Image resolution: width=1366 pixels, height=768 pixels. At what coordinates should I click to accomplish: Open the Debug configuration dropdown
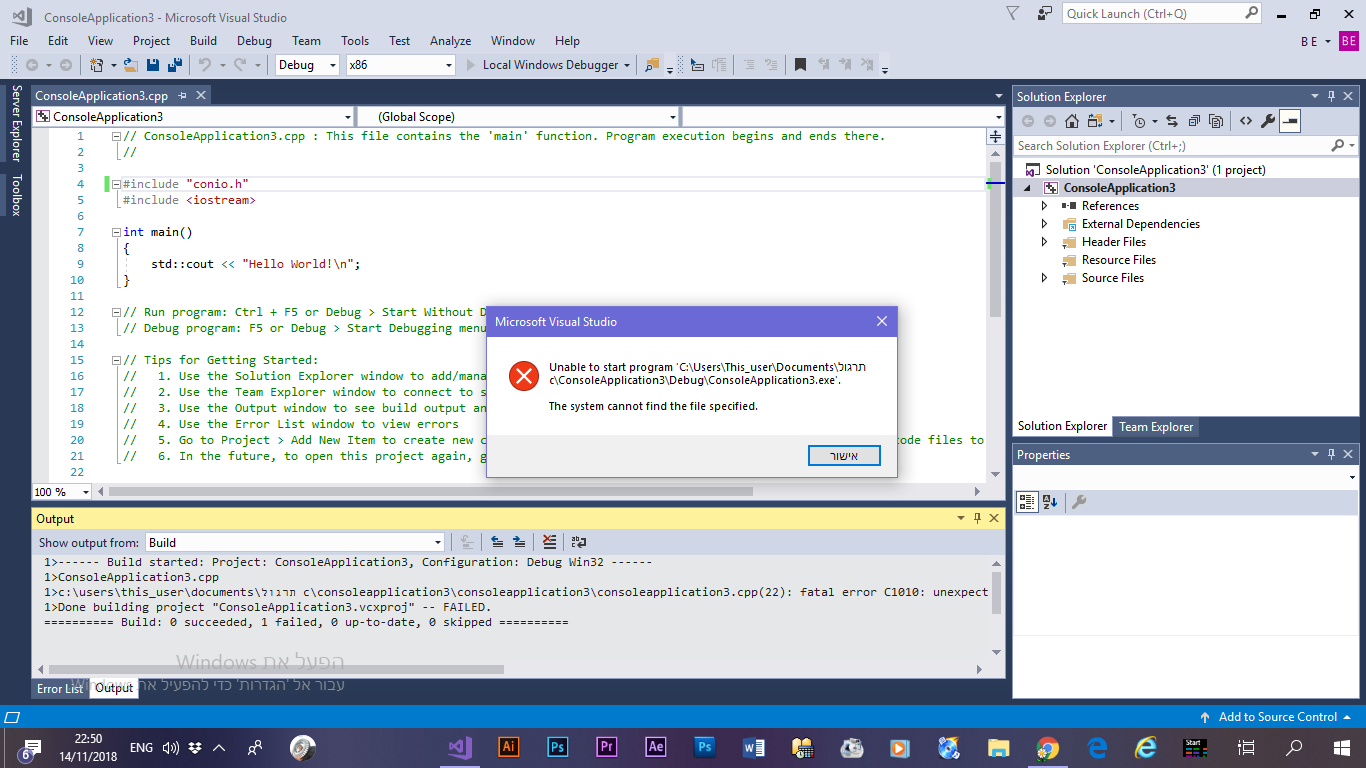[308, 65]
